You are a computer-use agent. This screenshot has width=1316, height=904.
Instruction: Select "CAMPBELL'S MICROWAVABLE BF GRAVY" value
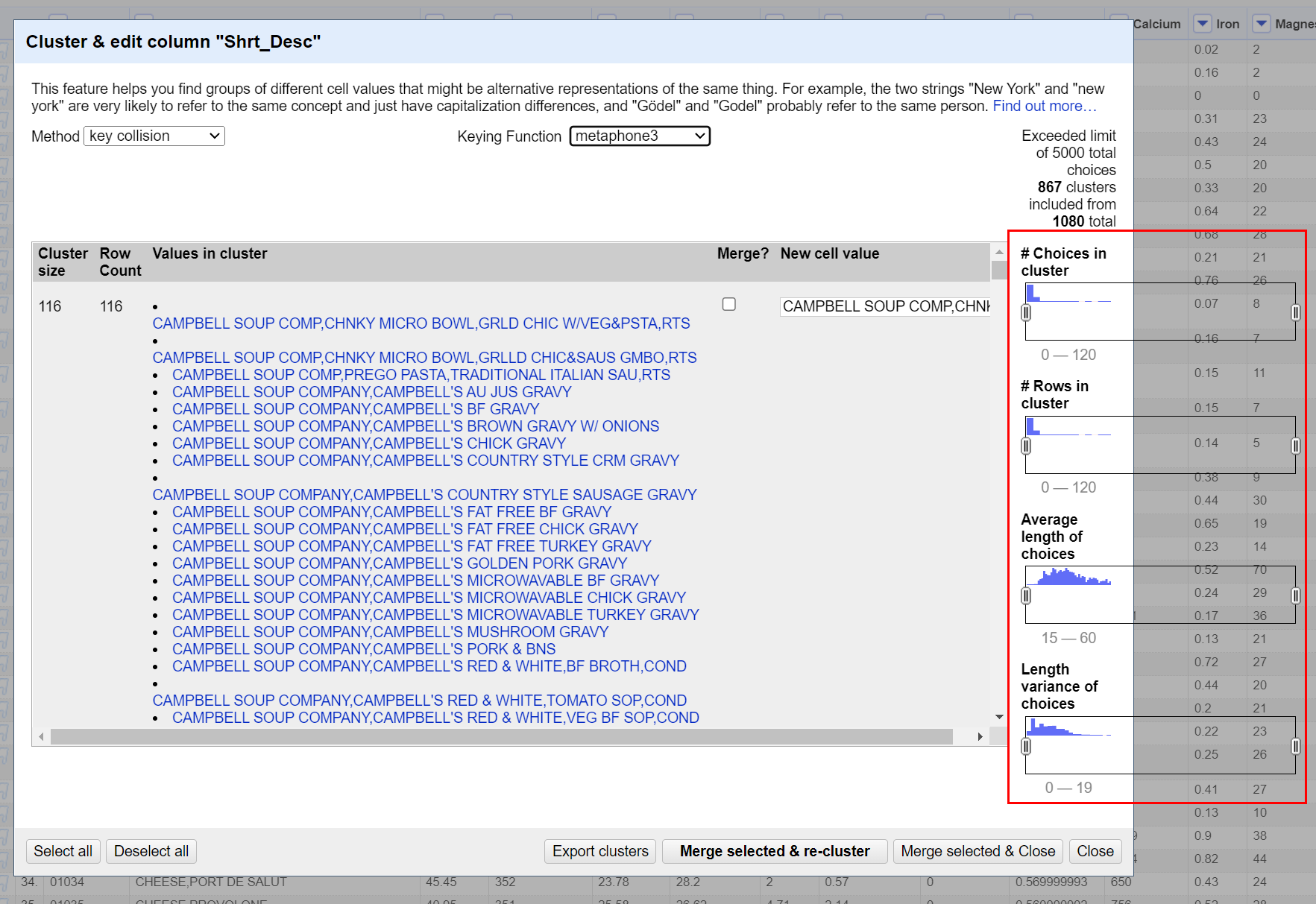(416, 581)
